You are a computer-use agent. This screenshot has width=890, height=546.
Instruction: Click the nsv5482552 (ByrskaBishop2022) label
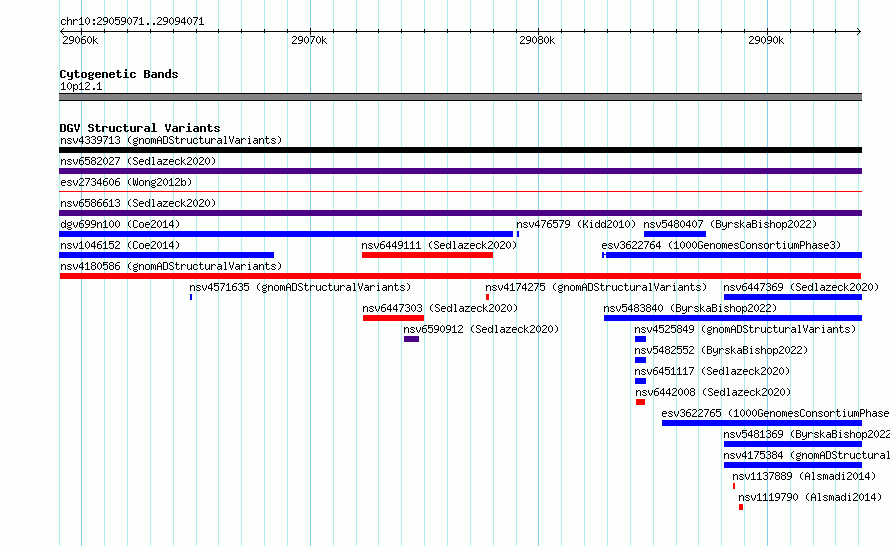click(721, 350)
